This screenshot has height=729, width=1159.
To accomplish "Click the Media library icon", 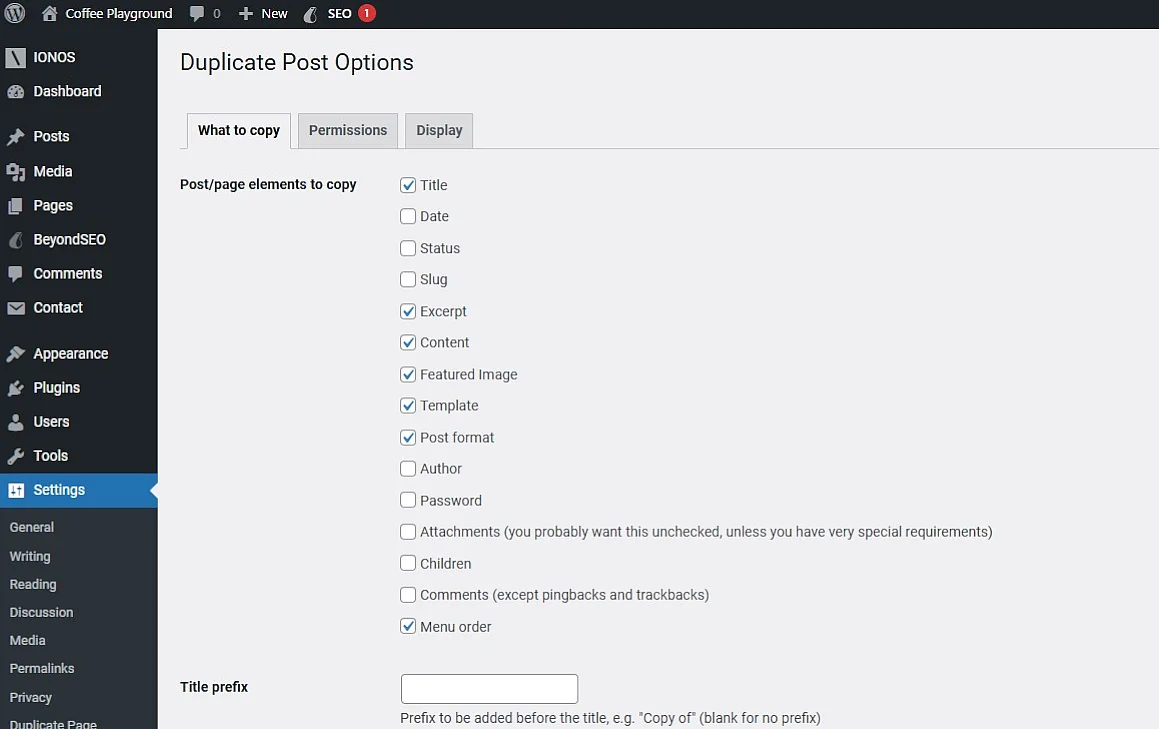I will click(16, 172).
